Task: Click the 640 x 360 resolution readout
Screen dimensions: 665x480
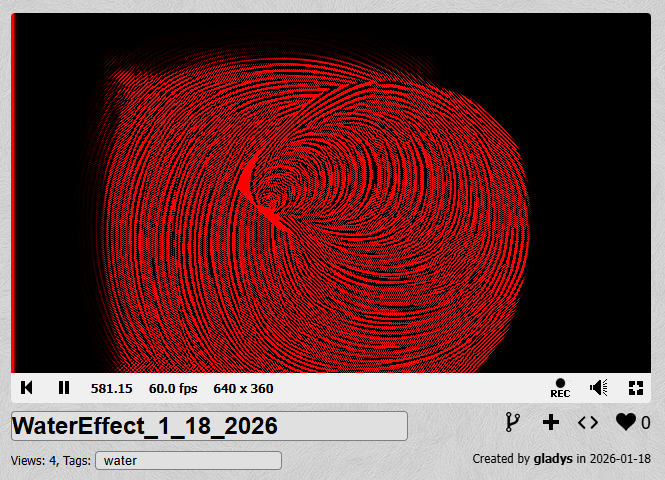Action: (243, 388)
